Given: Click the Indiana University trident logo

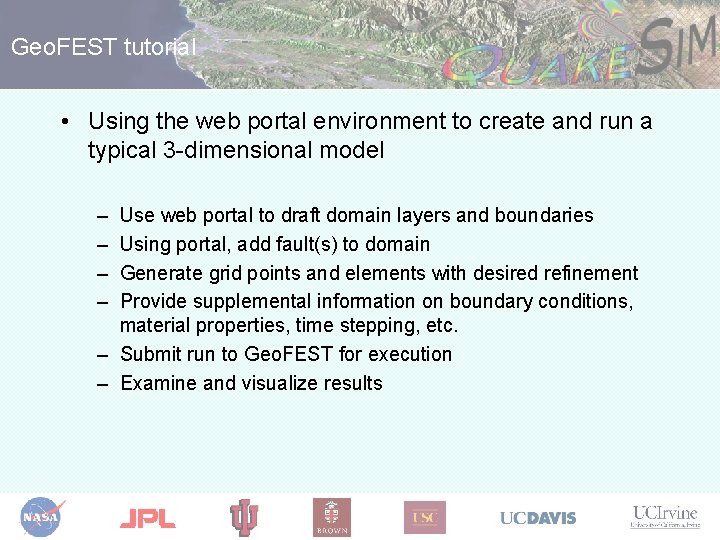Looking at the screenshot, I should [x=244, y=518].
